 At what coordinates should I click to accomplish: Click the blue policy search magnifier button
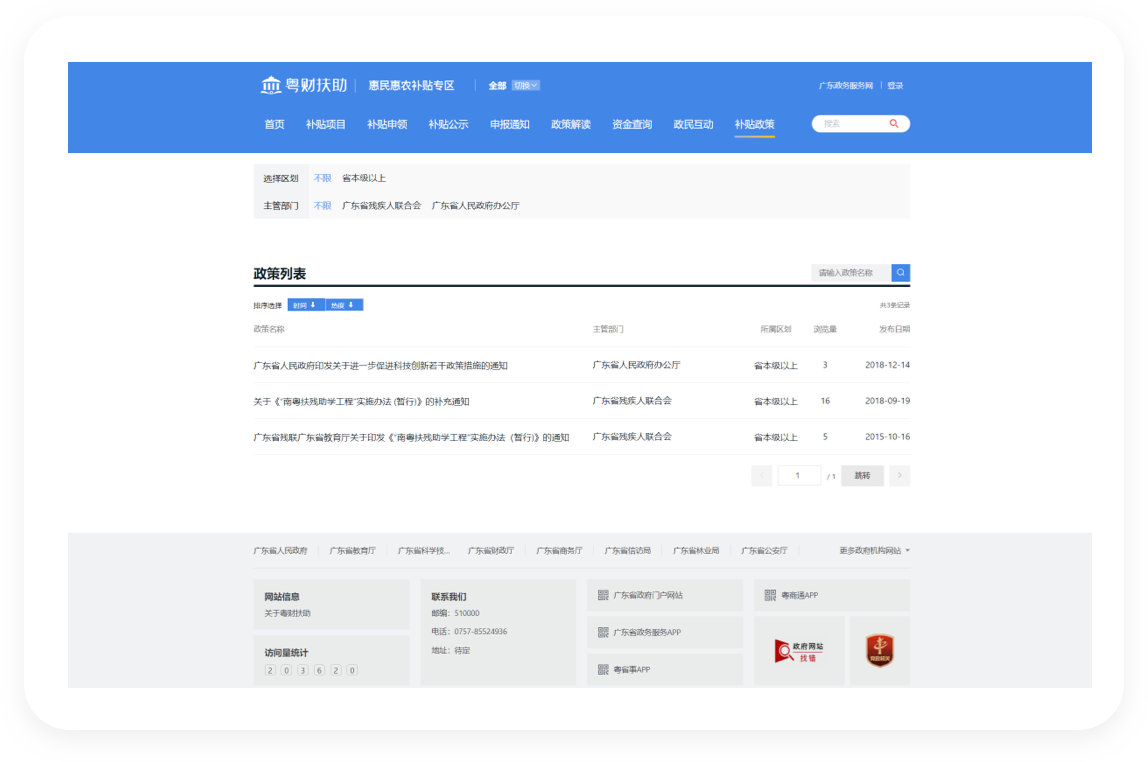[x=900, y=272]
